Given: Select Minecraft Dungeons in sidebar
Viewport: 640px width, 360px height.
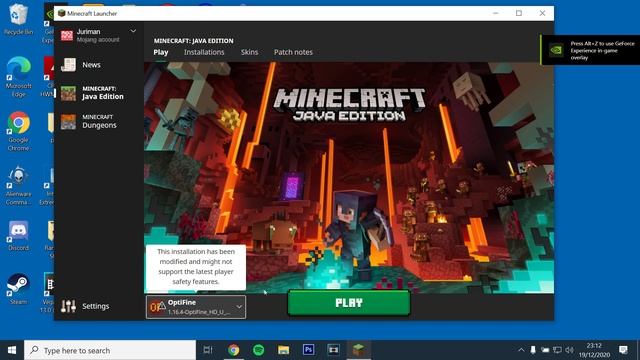Looking at the screenshot, I should [98, 122].
